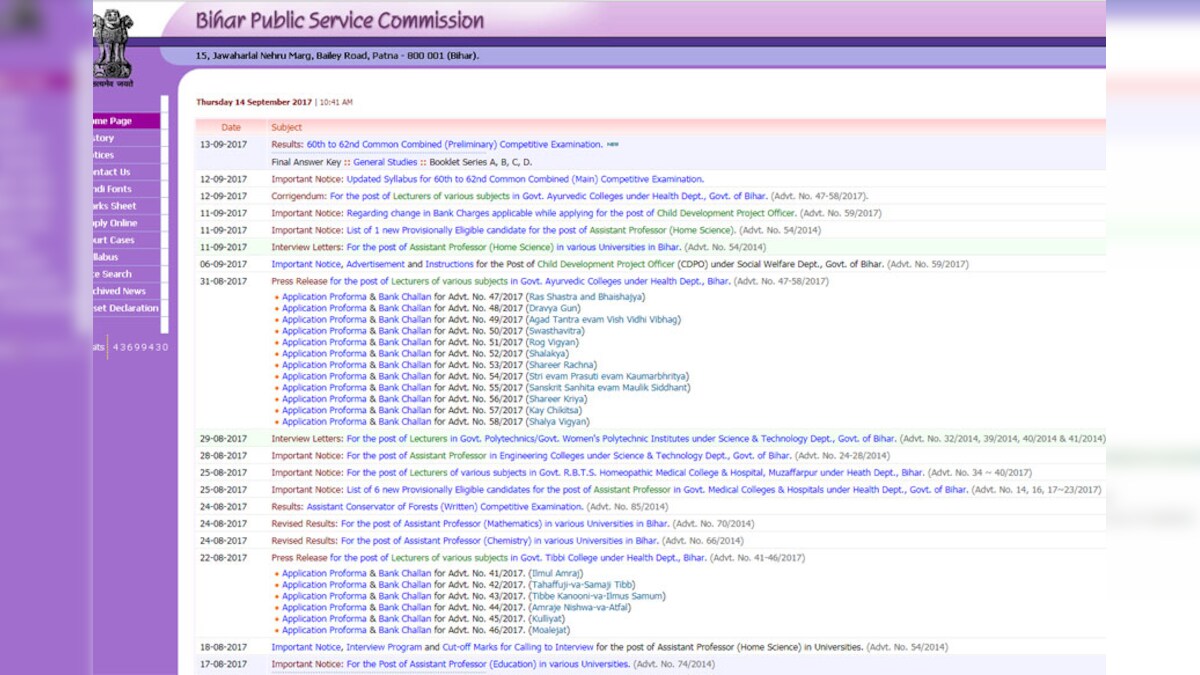The width and height of the screenshot is (1200, 675).
Task: Open the 6 new Provisionally Eligible candidates list
Action: click(x=657, y=490)
